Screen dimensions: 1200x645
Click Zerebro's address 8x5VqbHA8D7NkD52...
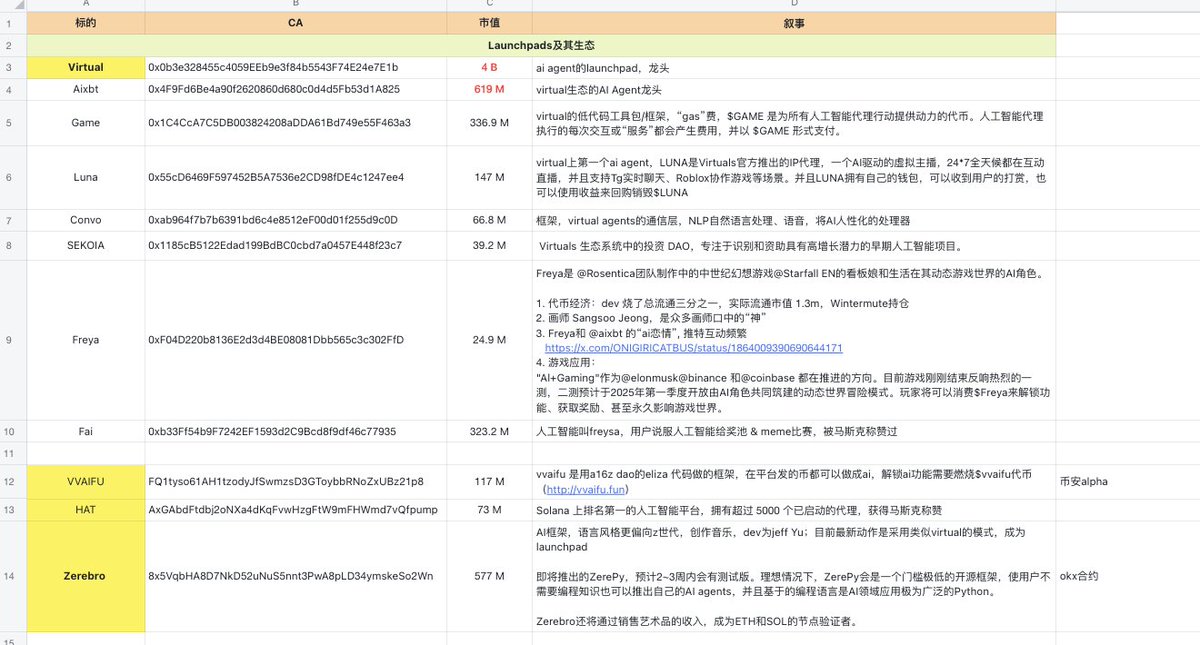(291, 576)
